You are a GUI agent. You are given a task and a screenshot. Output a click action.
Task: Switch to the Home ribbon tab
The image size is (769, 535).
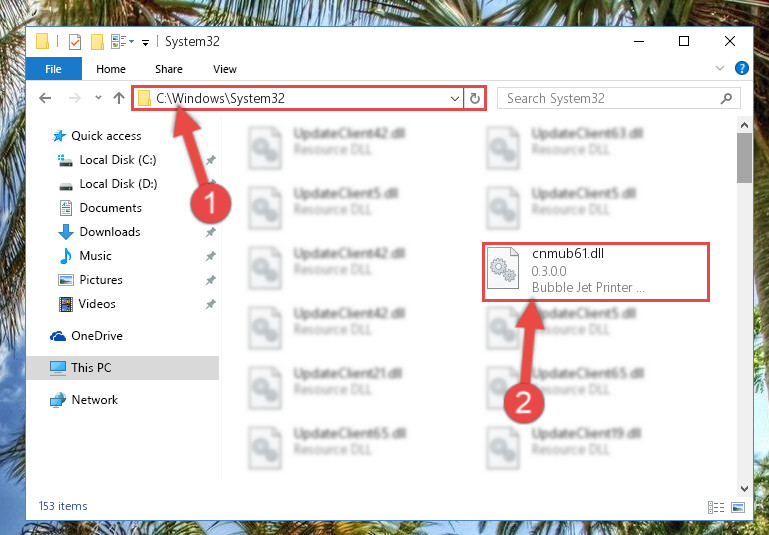111,69
